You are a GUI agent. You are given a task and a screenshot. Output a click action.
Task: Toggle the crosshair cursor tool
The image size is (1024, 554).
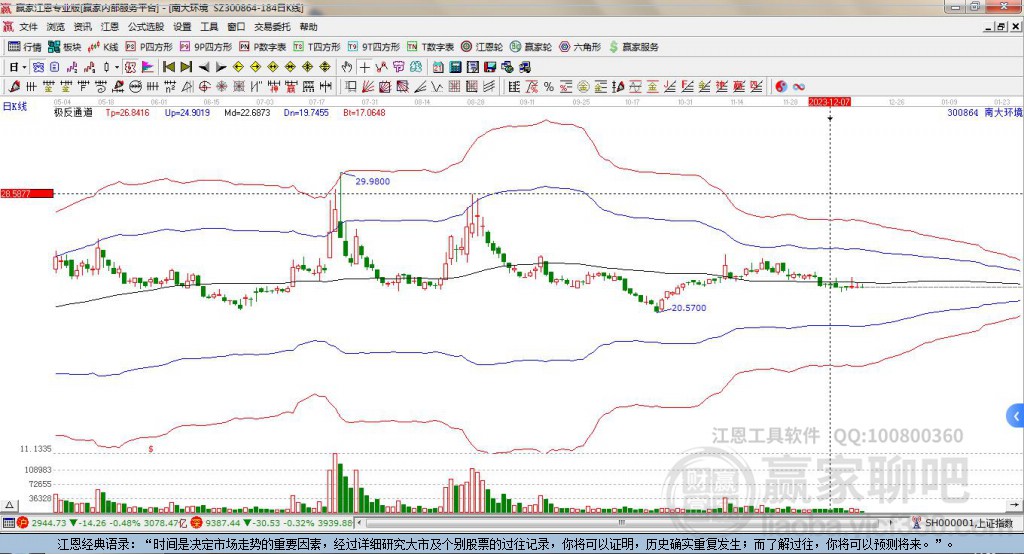[x=365, y=67]
